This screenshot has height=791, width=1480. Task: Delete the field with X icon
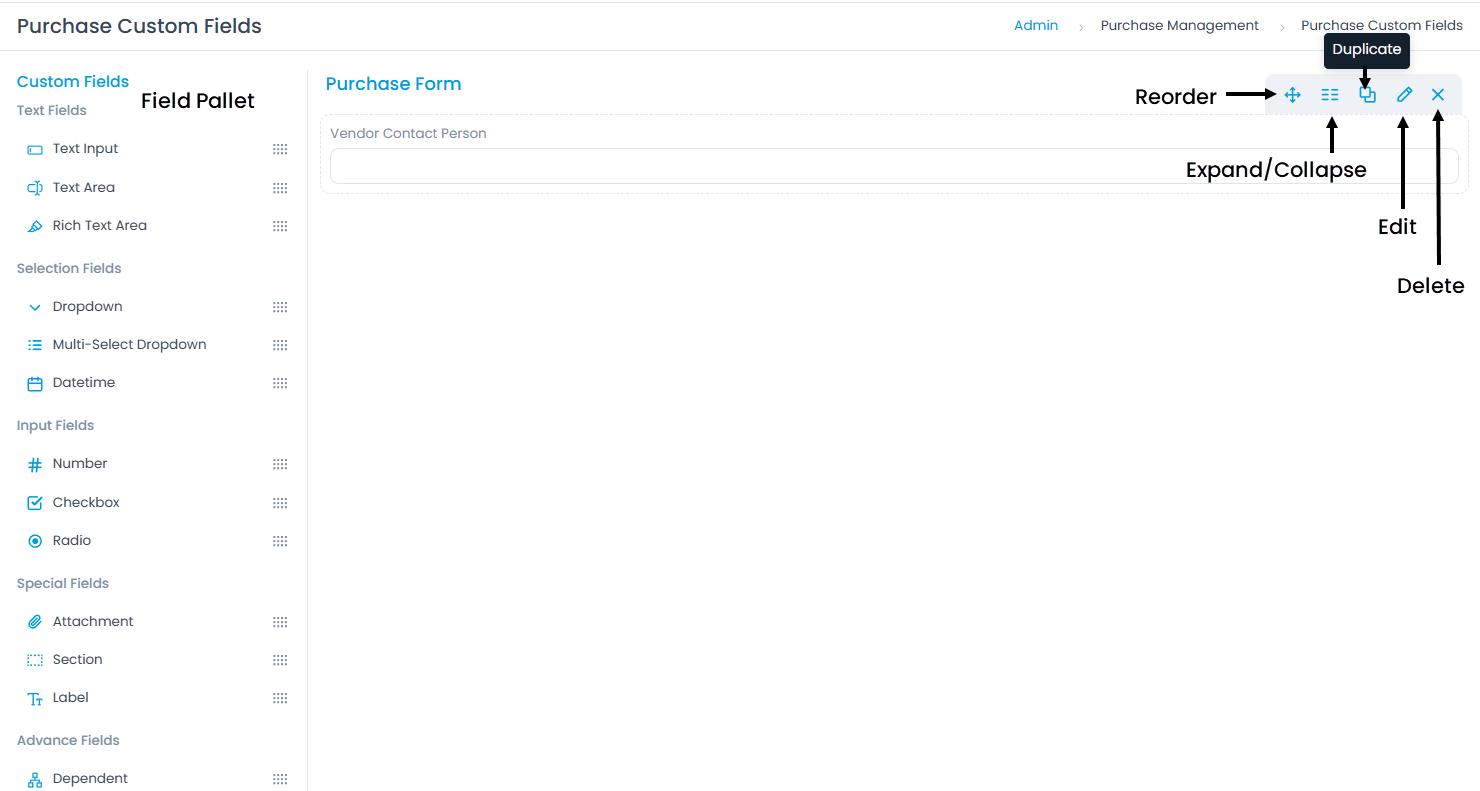(1438, 95)
